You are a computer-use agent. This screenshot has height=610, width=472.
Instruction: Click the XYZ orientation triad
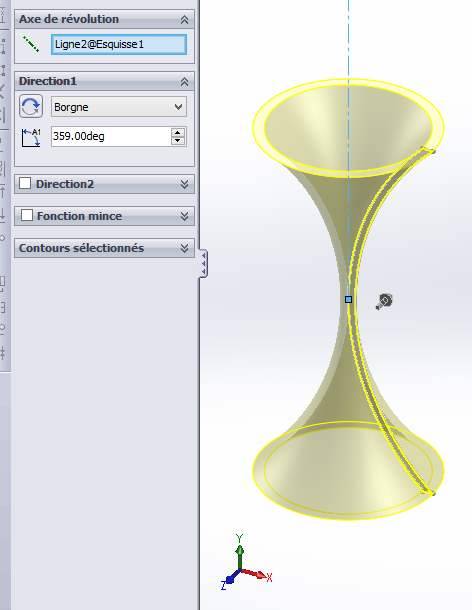pyautogui.click(x=245, y=562)
